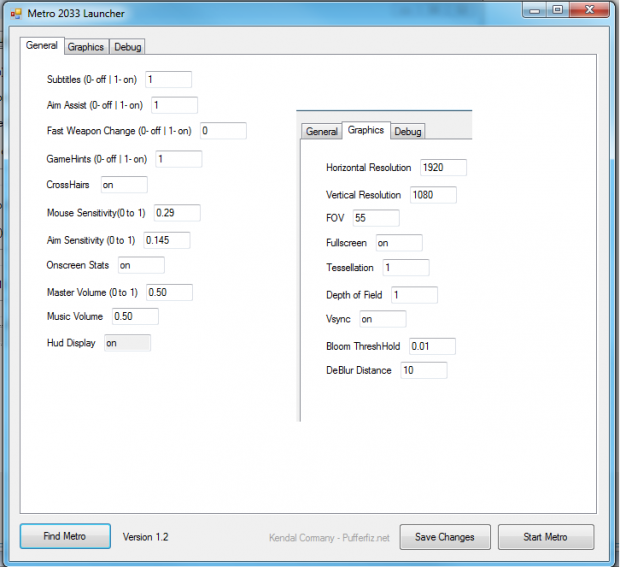Click the Depth of Field input box
The height and width of the screenshot is (567, 620).
(x=414, y=295)
